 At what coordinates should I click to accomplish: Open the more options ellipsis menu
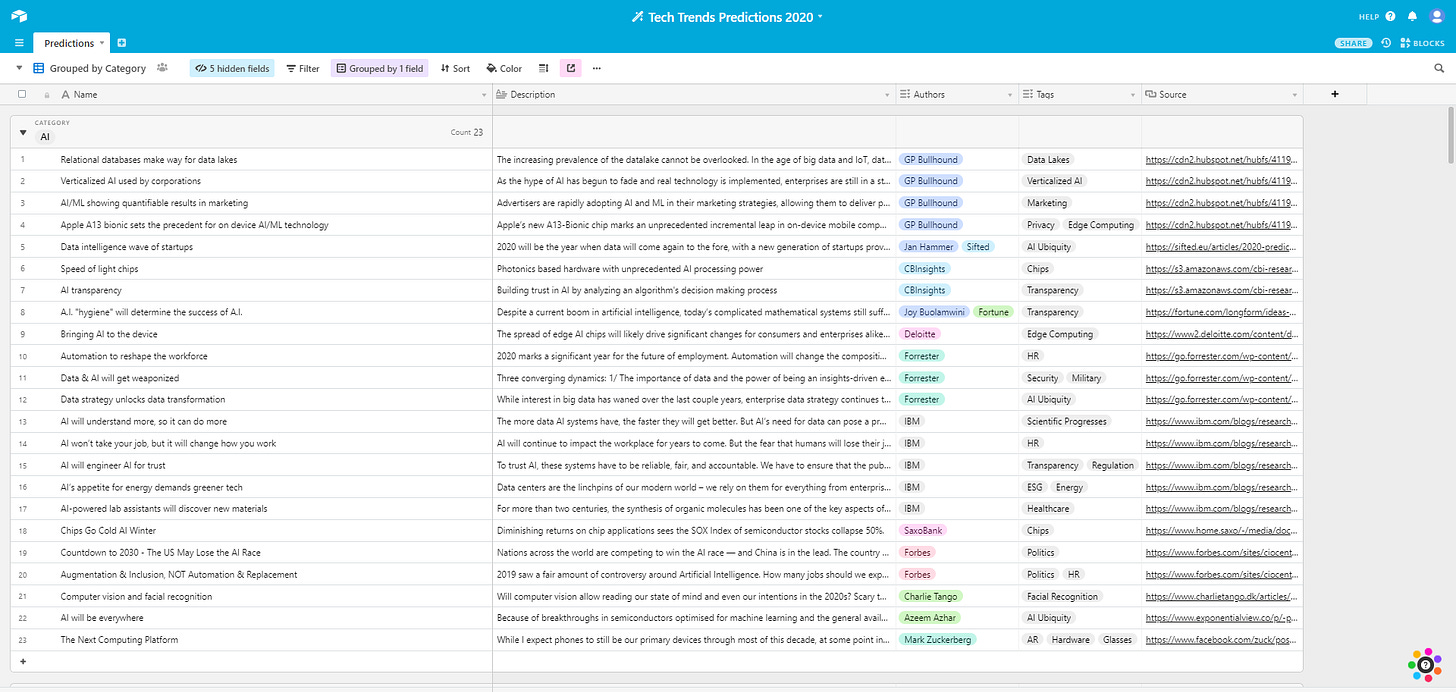597,68
